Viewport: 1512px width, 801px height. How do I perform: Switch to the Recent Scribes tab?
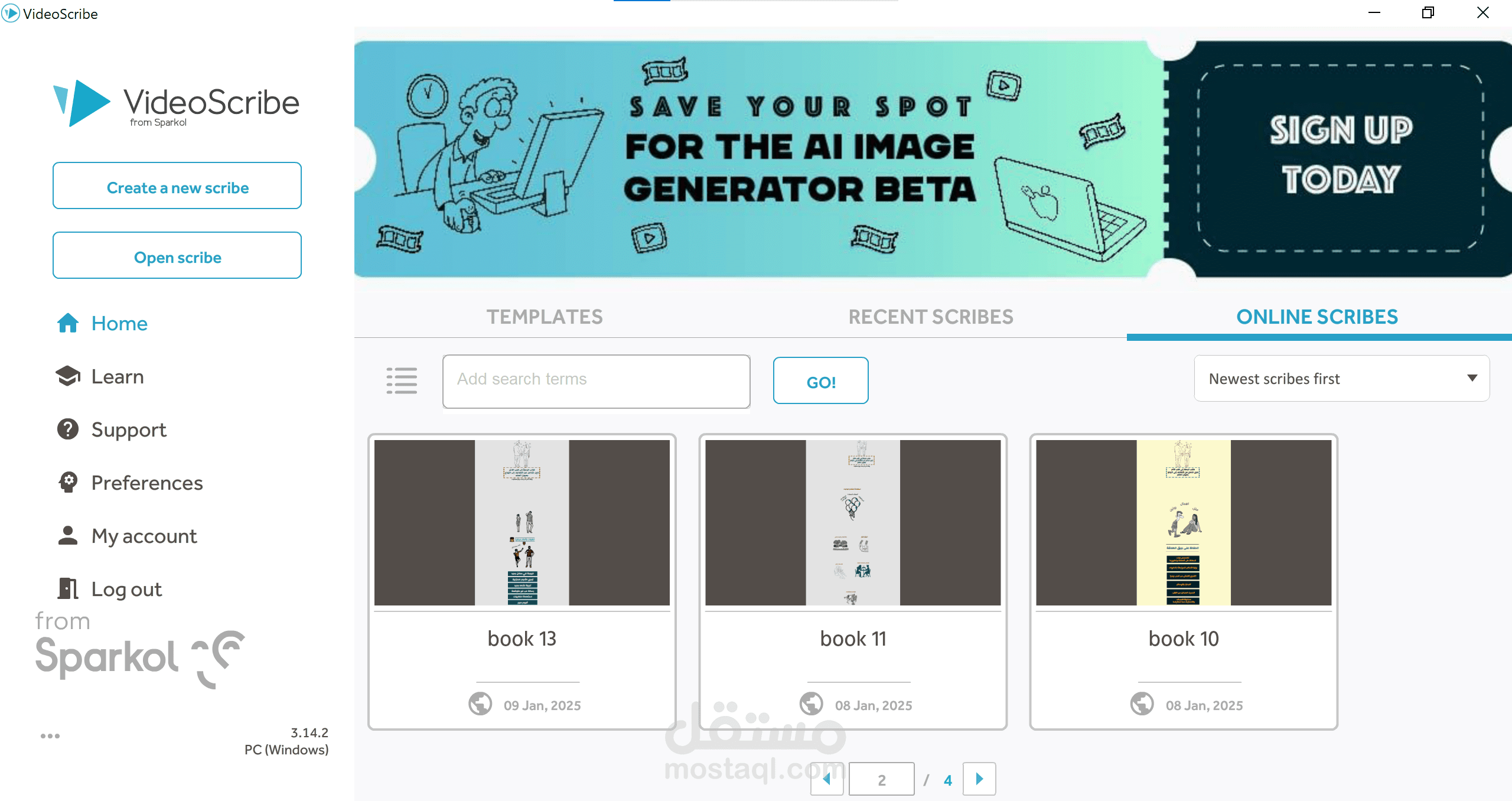931,317
